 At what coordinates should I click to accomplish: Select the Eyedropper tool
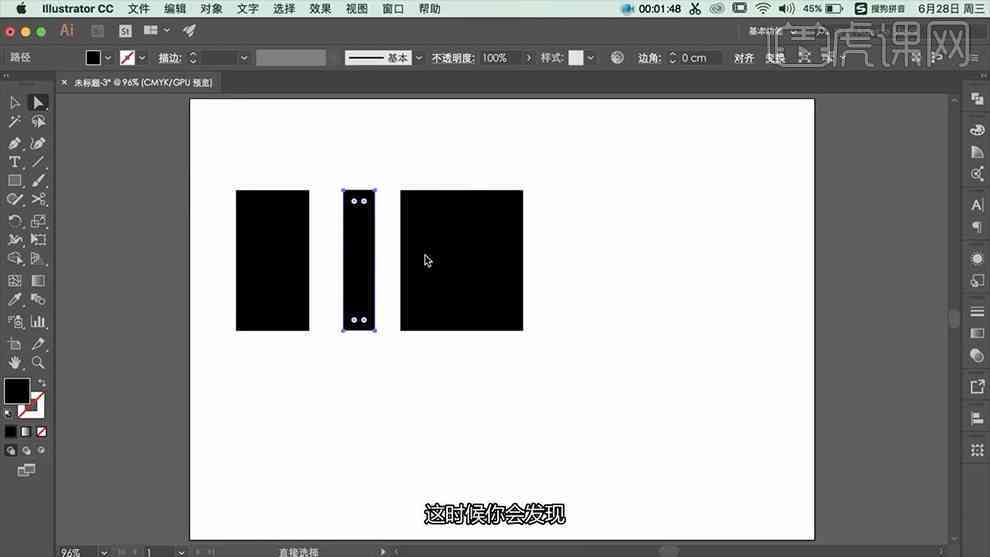[x=15, y=299]
